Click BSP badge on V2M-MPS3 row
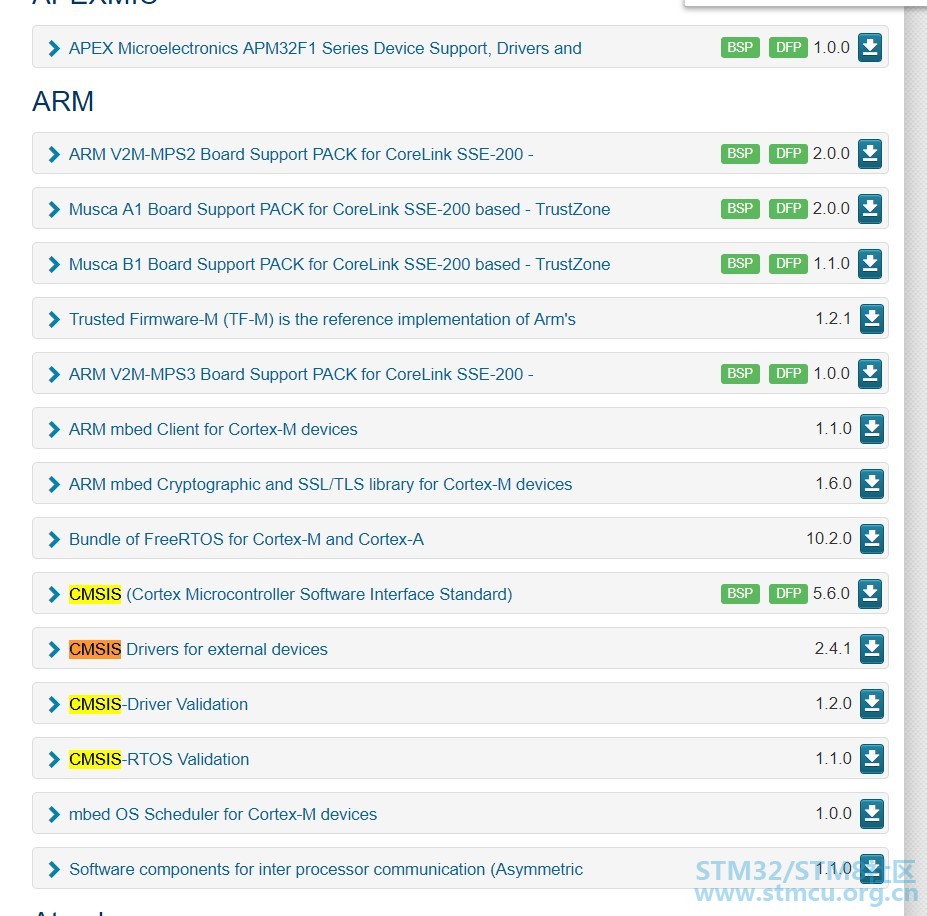927x916 pixels. click(740, 374)
